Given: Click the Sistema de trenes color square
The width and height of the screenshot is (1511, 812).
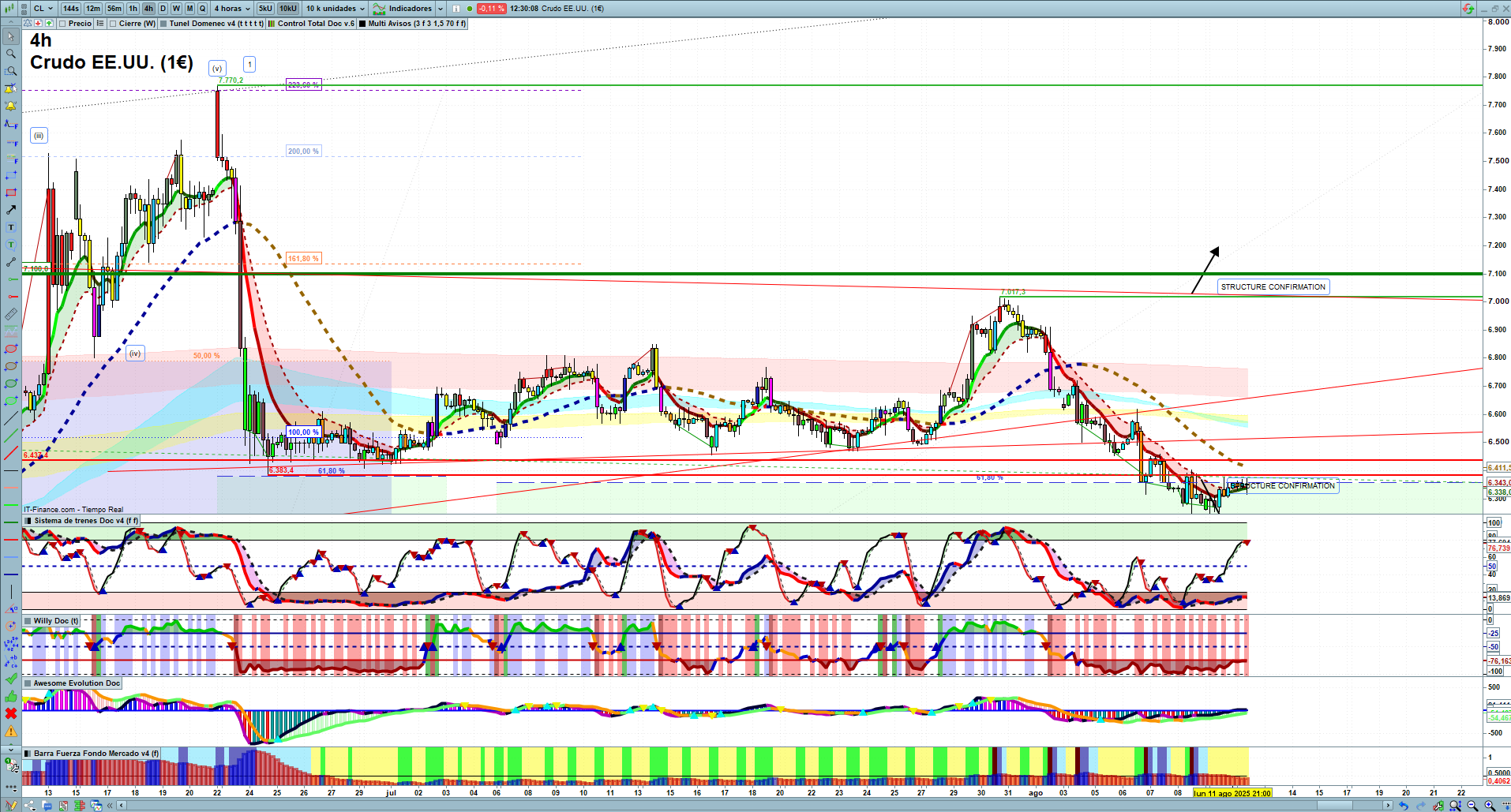Looking at the screenshot, I should (28, 521).
